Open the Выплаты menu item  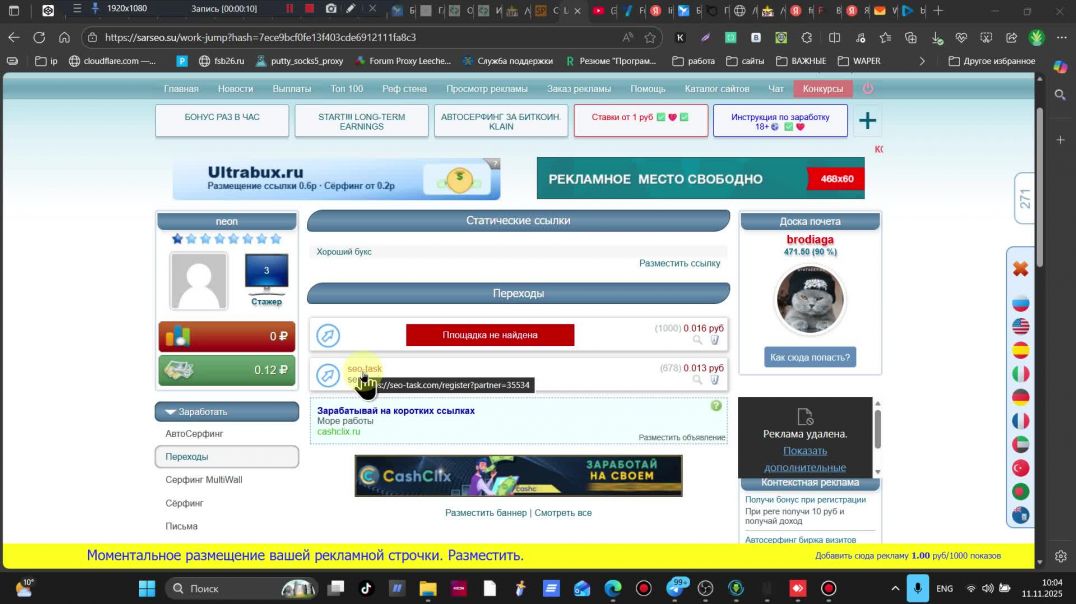click(292, 89)
